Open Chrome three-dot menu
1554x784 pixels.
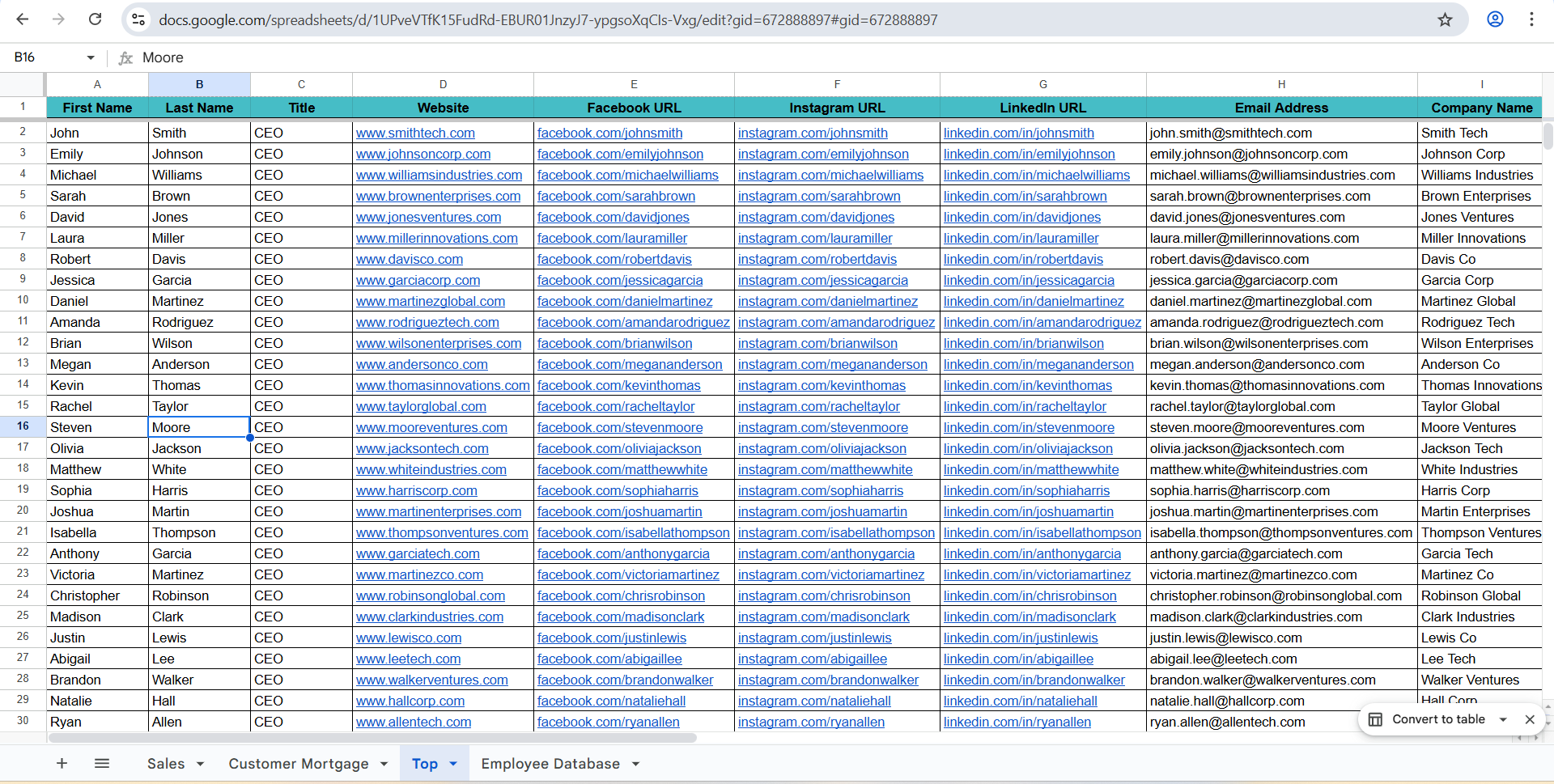pos(1531,19)
